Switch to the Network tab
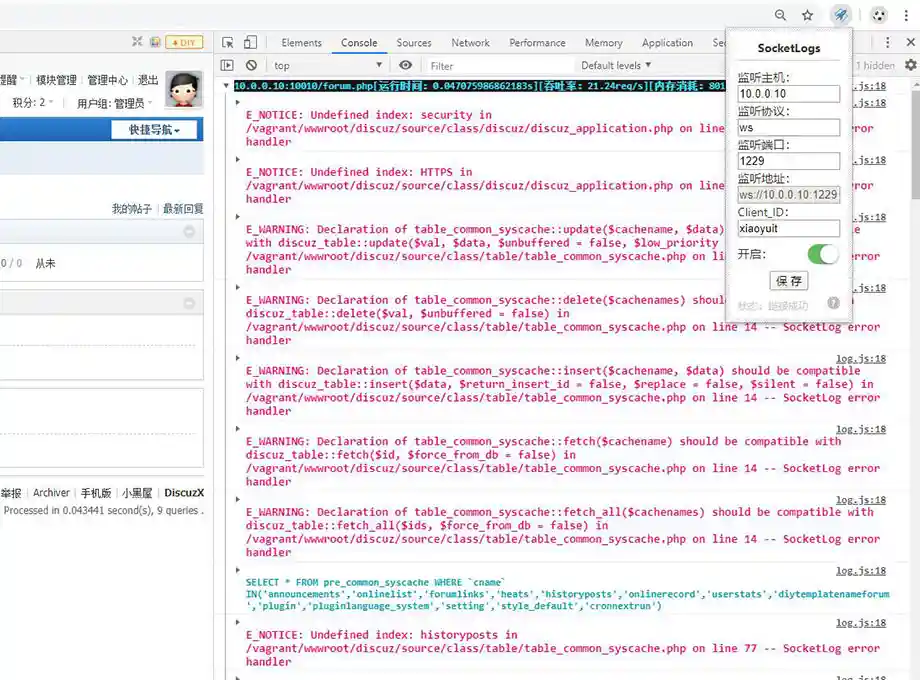Image resolution: width=920 pixels, height=680 pixels. pos(470,43)
